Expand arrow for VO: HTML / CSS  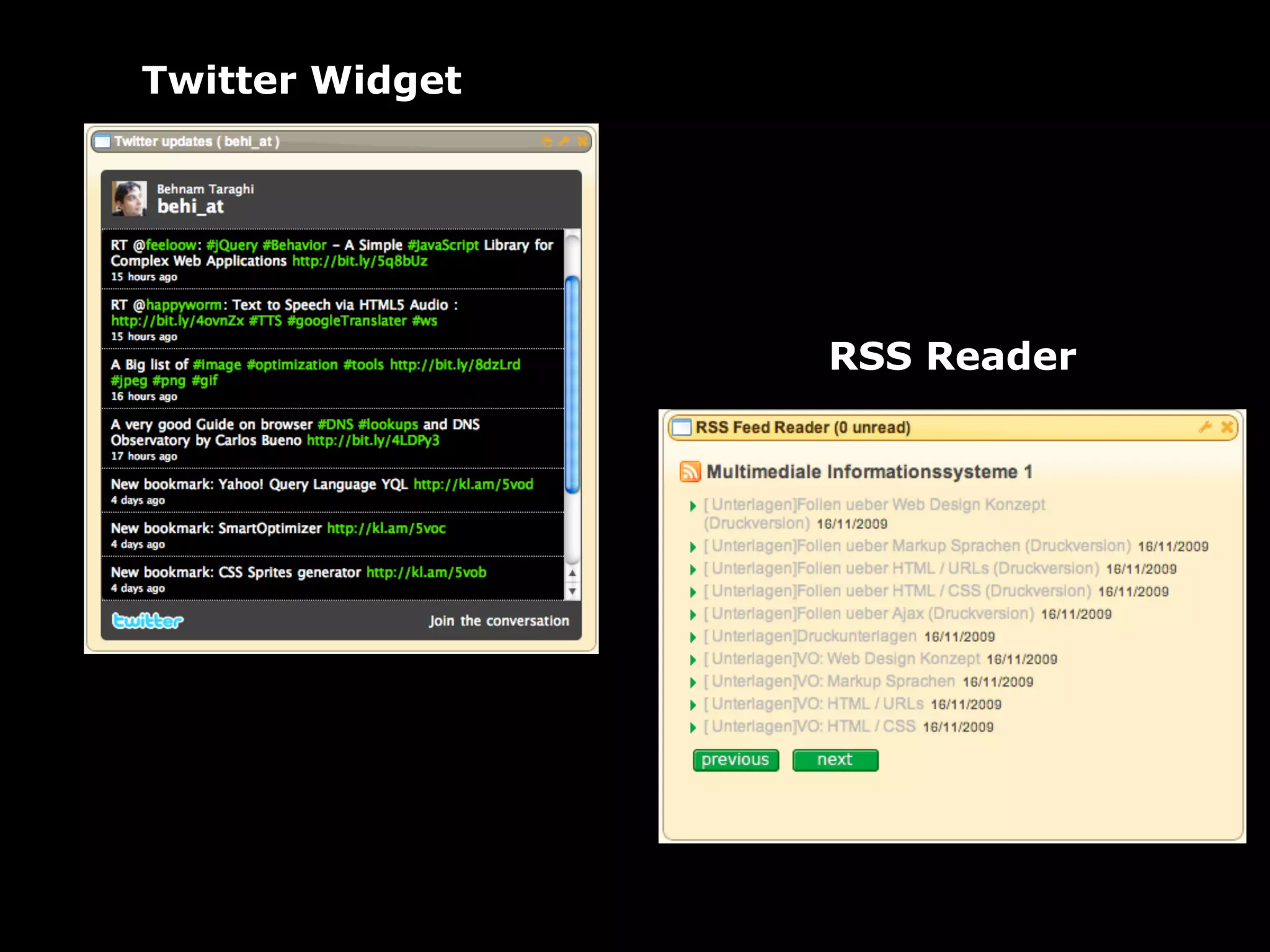pyautogui.click(x=693, y=728)
